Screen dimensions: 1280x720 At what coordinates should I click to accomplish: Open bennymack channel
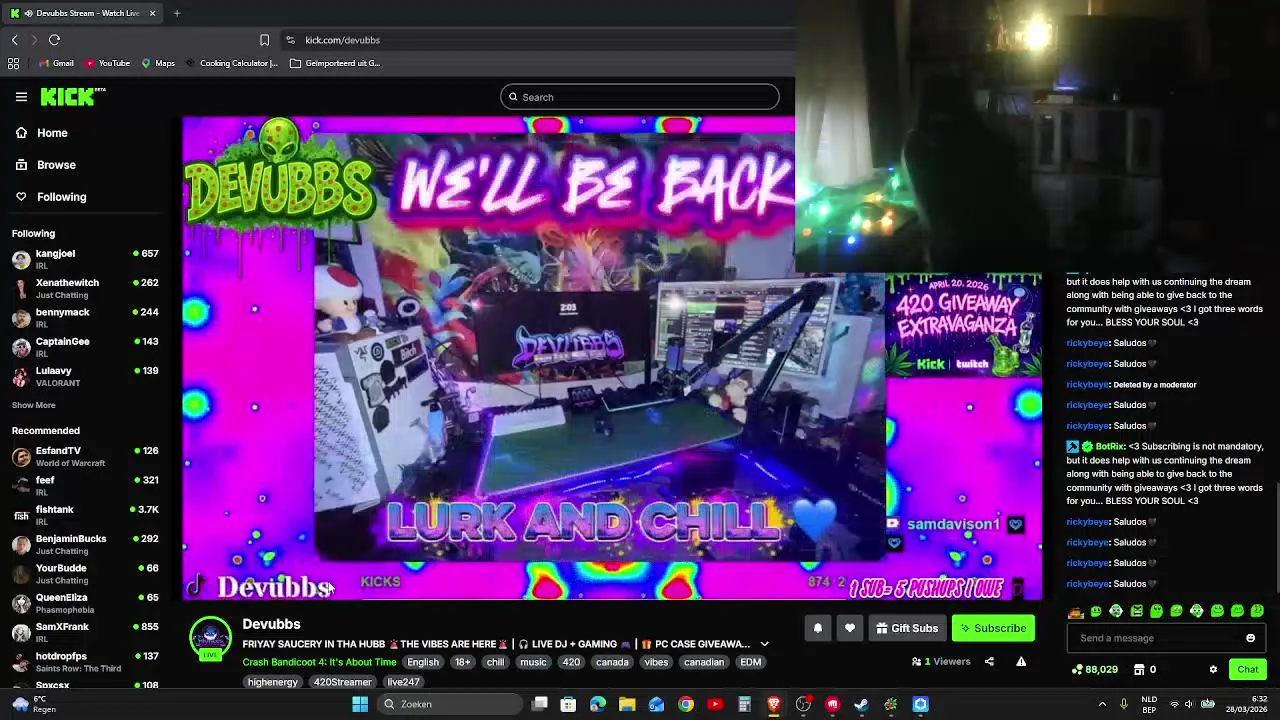tap(85, 318)
